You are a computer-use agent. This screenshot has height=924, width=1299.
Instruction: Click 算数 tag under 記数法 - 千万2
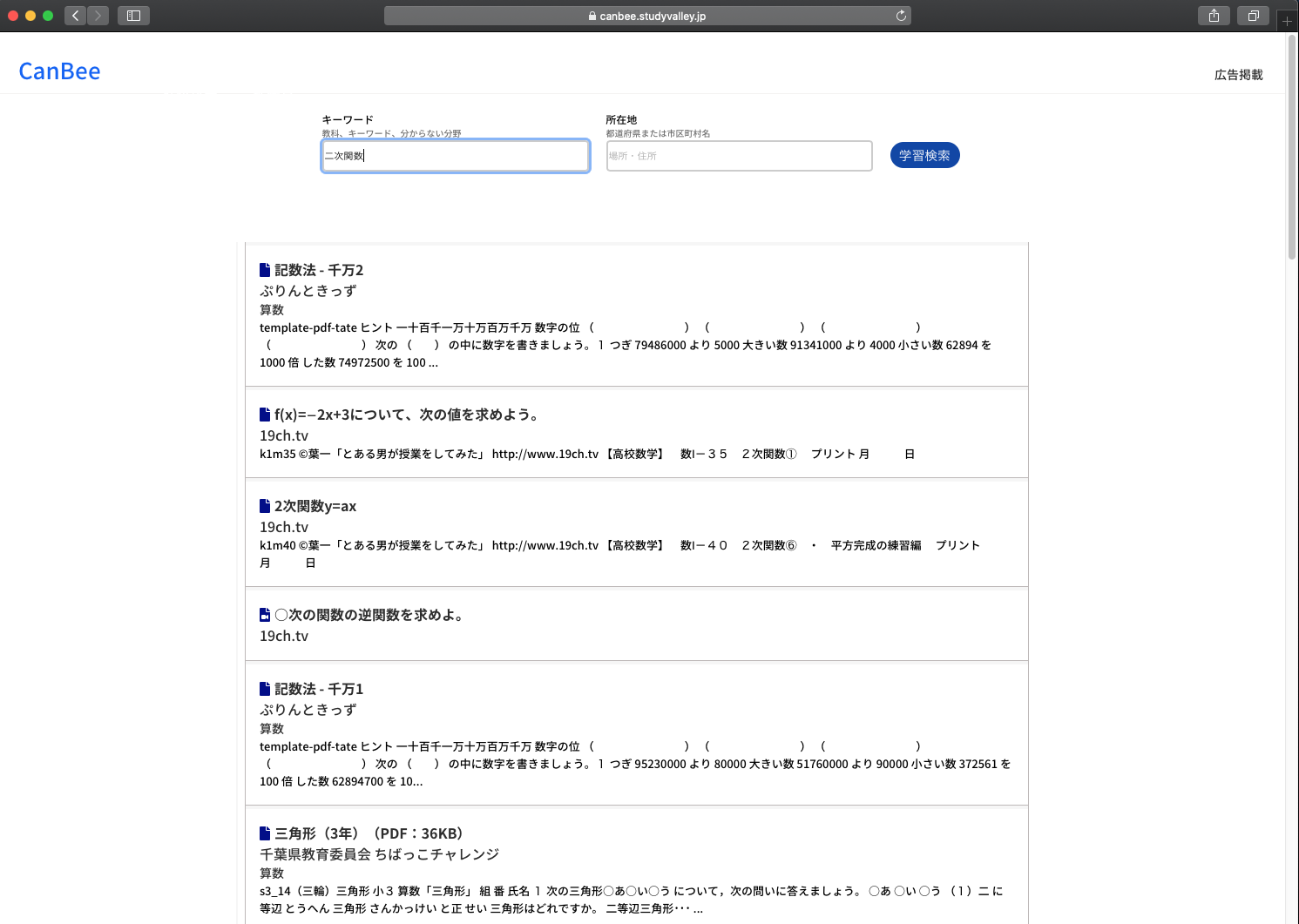272,310
